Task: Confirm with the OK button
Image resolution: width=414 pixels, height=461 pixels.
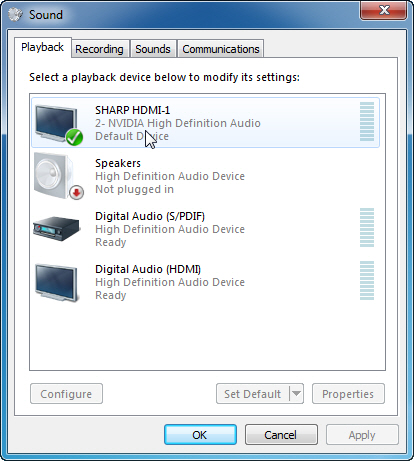Action: [x=200, y=435]
